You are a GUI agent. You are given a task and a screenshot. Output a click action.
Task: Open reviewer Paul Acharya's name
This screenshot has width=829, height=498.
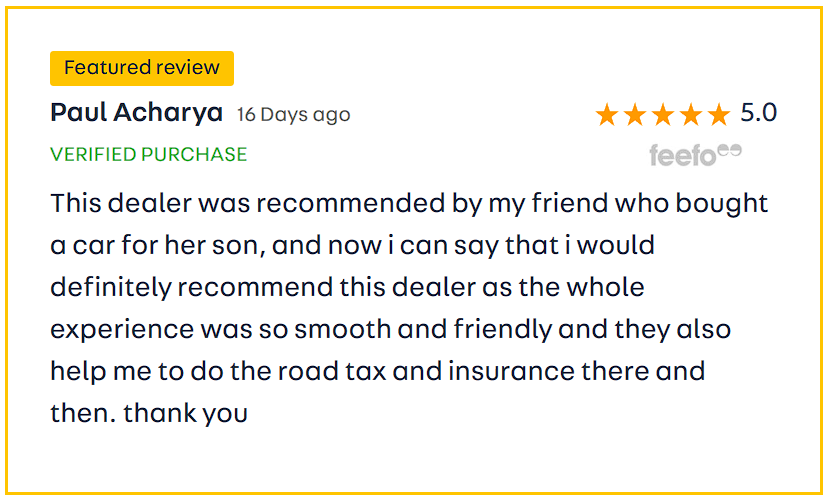[136, 112]
